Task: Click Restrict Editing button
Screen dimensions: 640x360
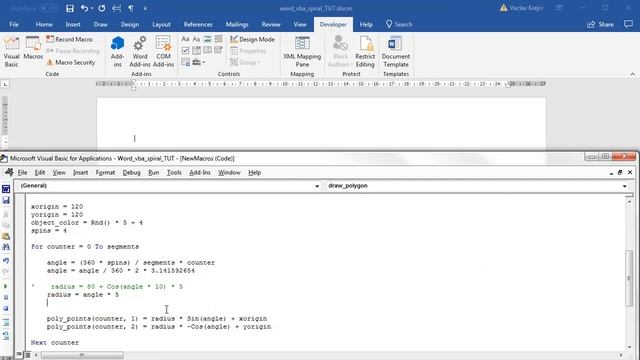Action: pyautogui.click(x=365, y=51)
